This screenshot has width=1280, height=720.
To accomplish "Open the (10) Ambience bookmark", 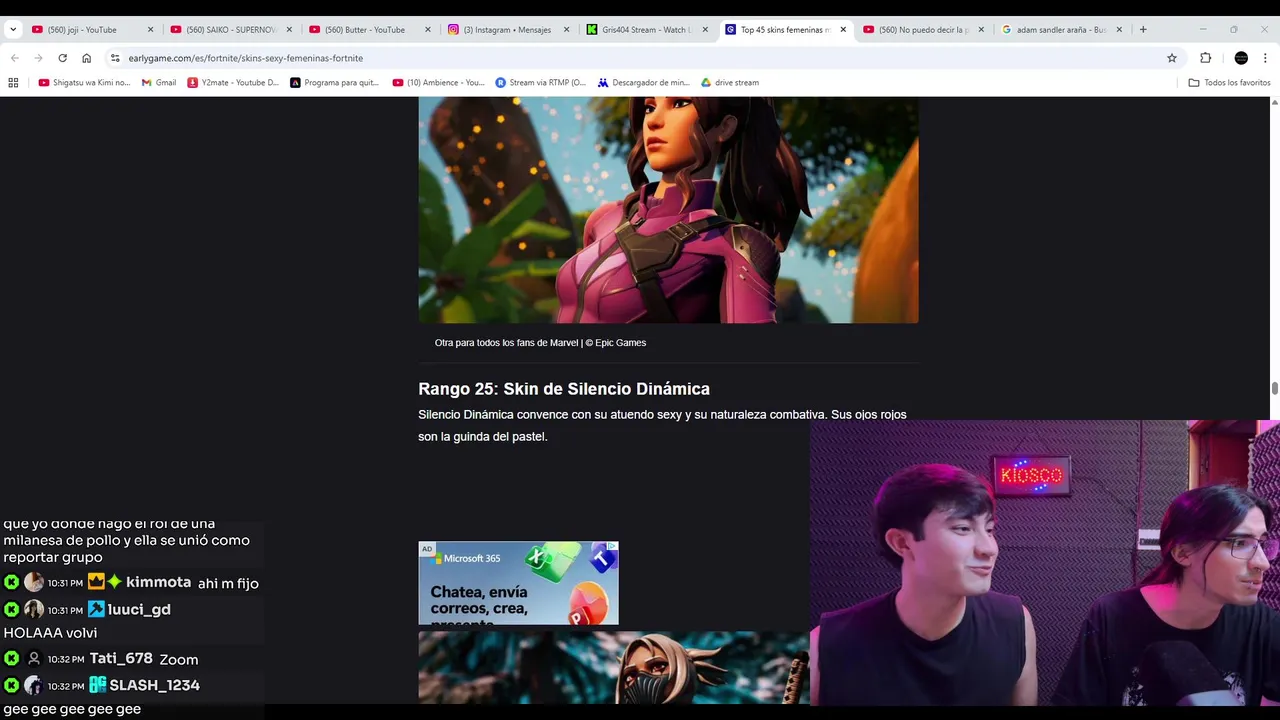I will 439,83.
